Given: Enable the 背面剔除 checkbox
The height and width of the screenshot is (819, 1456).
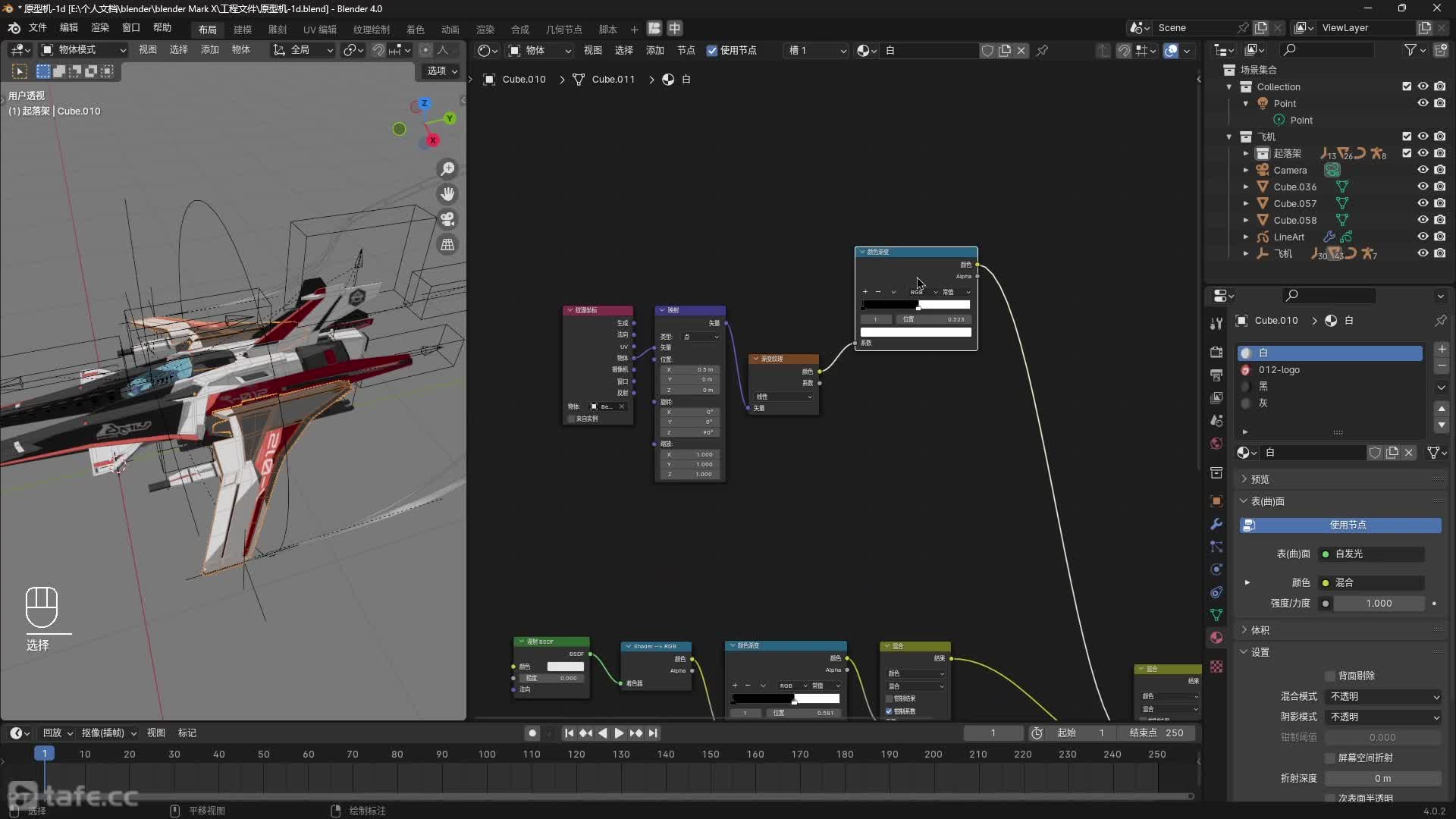Looking at the screenshot, I should pyautogui.click(x=1330, y=676).
